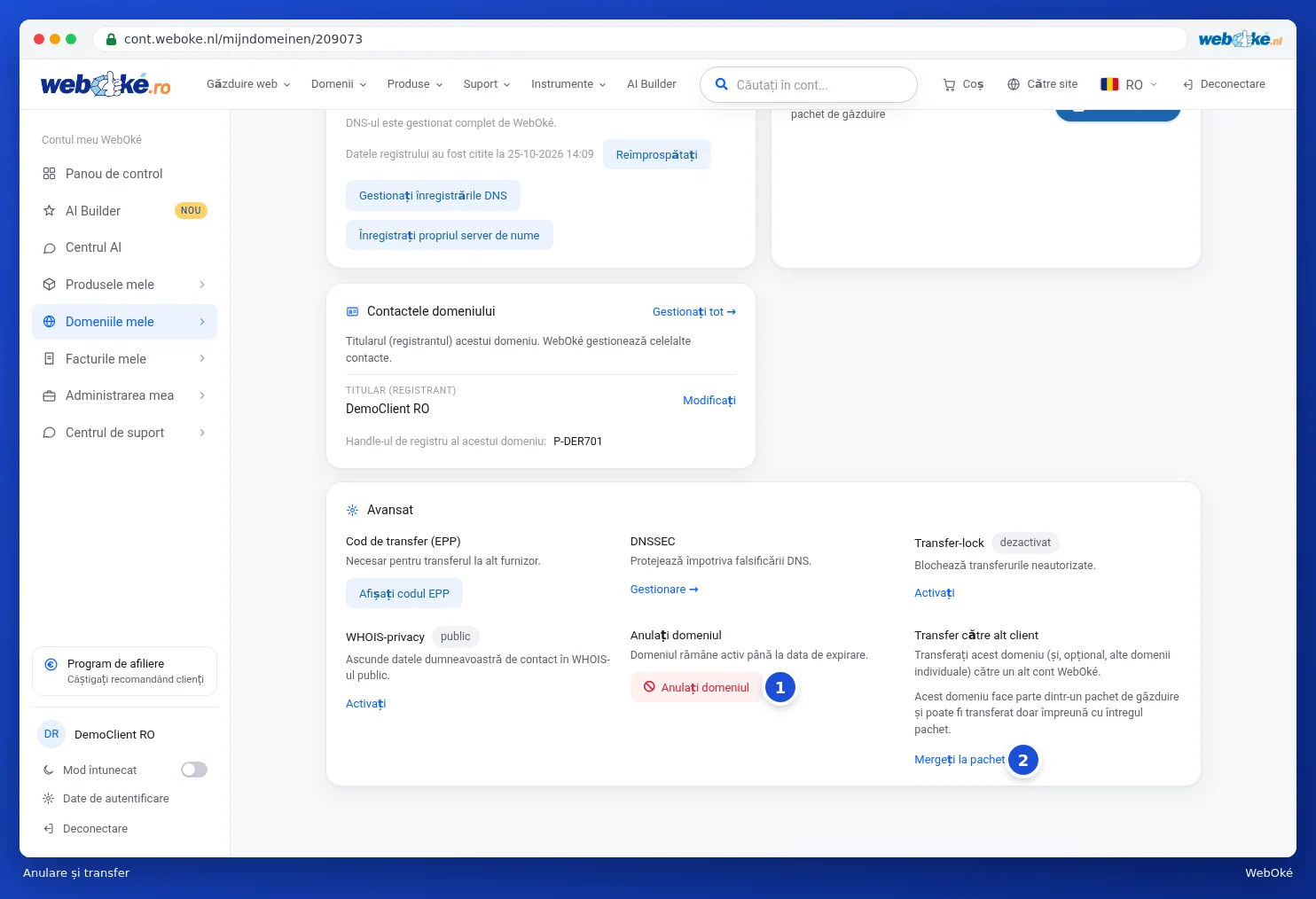This screenshot has width=1316, height=899.
Task: Click the Avansat gear icon
Action: point(352,510)
